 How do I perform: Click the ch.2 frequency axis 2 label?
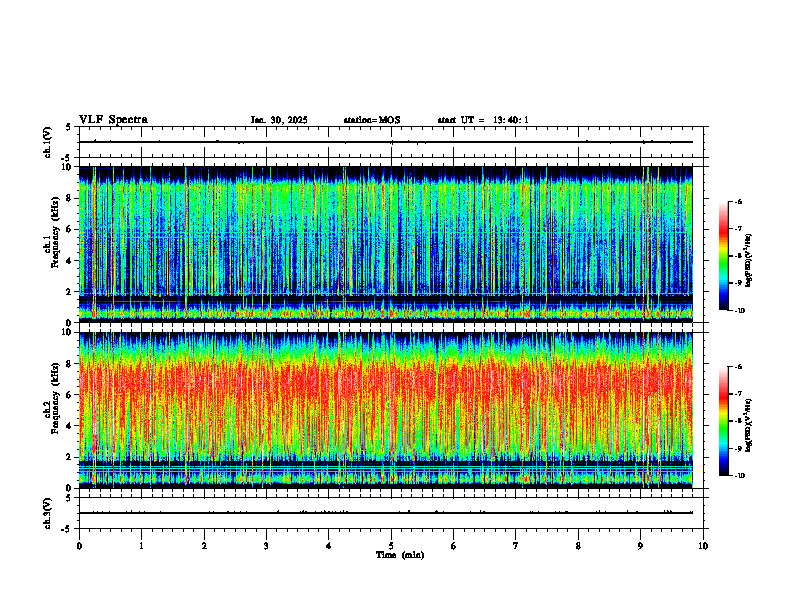tap(70, 457)
